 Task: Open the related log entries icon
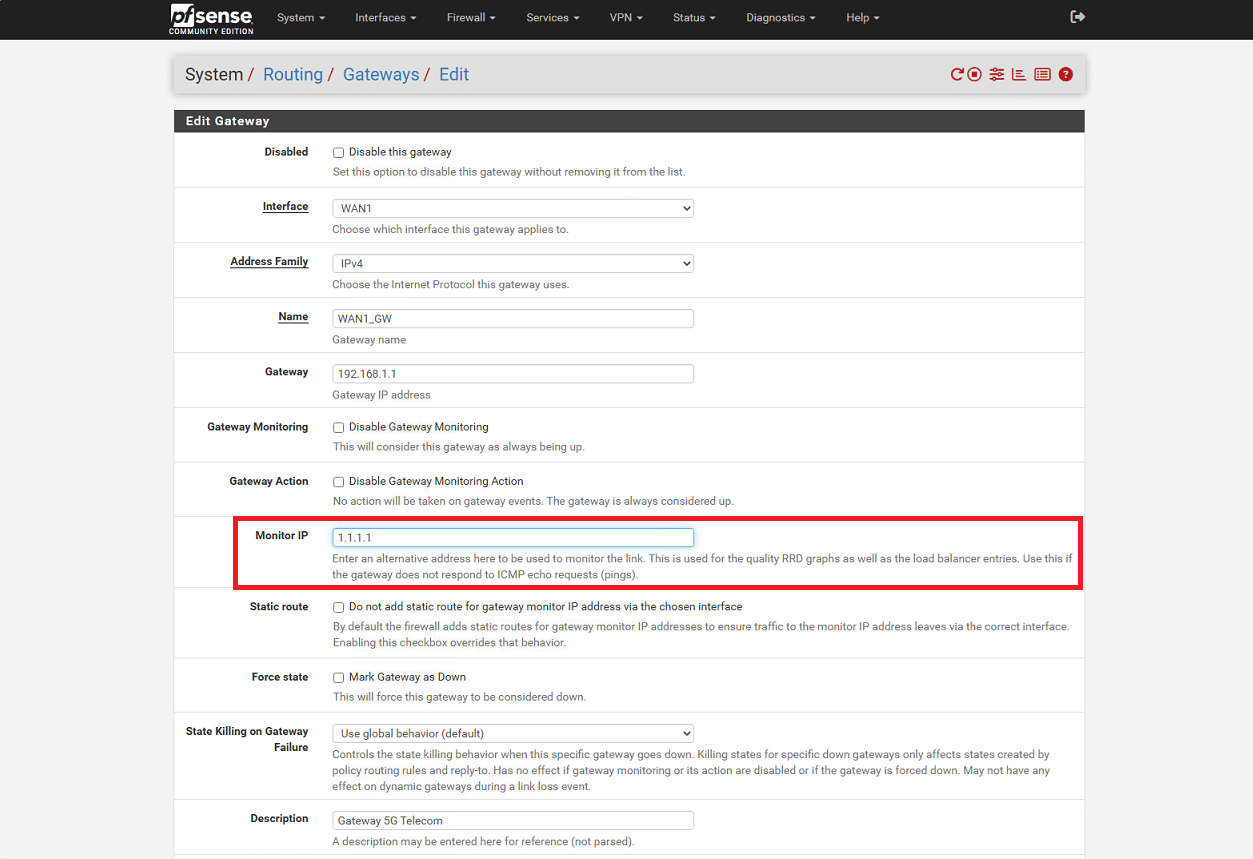pyautogui.click(x=1042, y=75)
